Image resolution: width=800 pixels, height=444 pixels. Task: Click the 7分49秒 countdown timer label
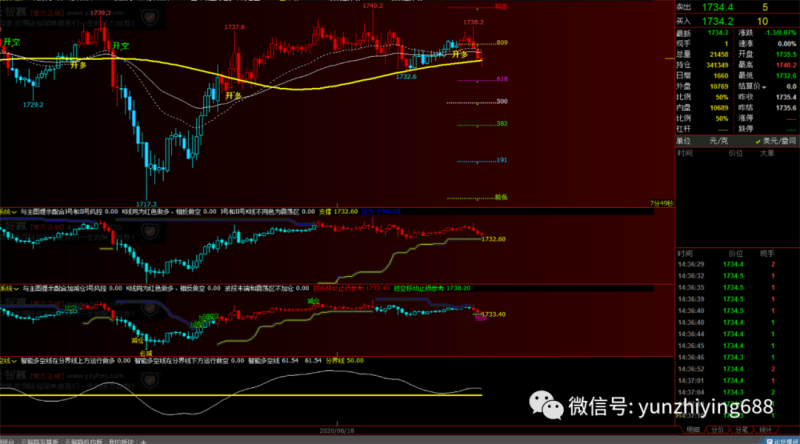(x=661, y=203)
